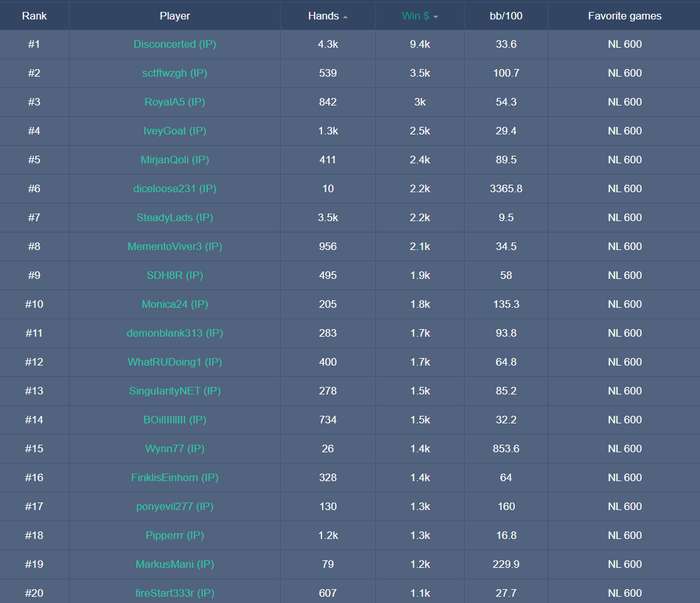Screen dimensions: 700x603
Task: Select diceloose231 (IP) player
Action: click(175, 188)
